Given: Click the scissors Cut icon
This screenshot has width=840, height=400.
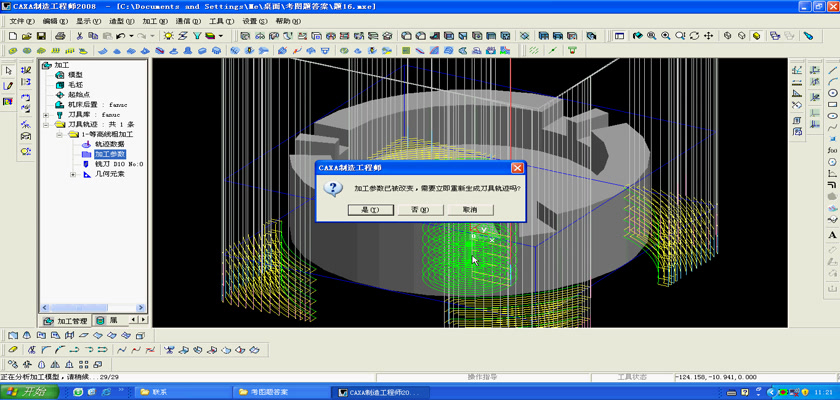Looking at the screenshot, I should click(x=79, y=36).
